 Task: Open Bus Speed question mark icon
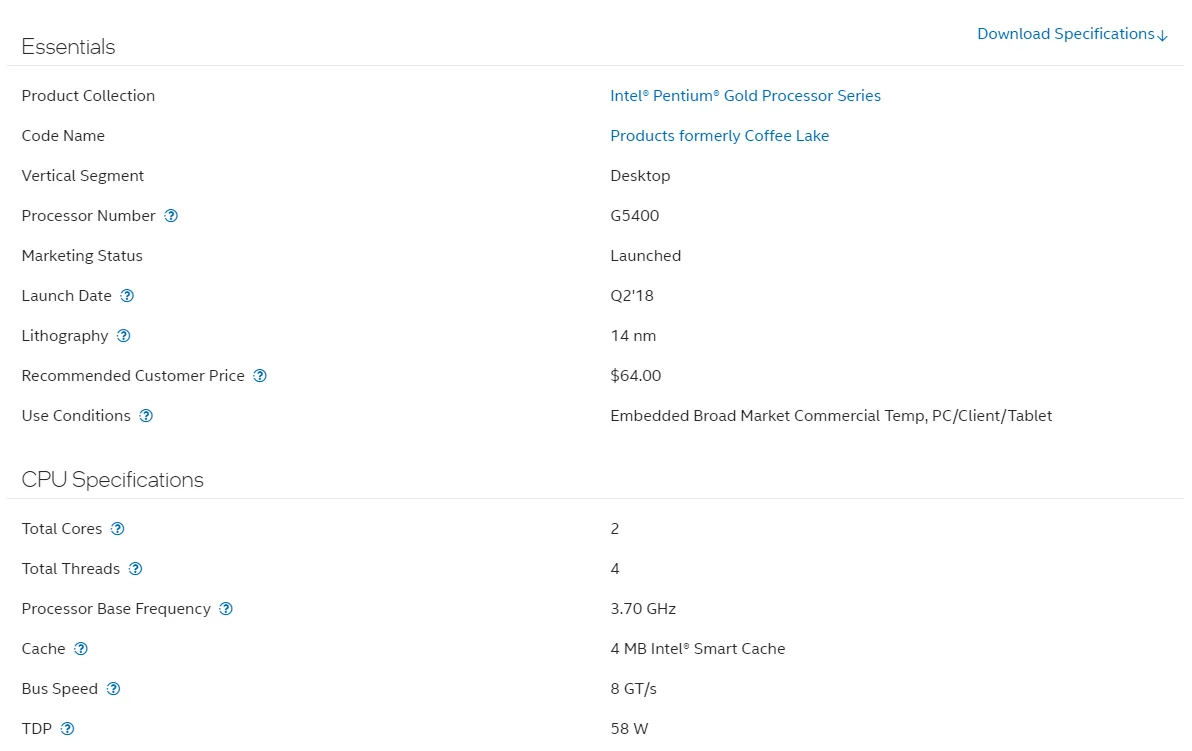pos(114,689)
